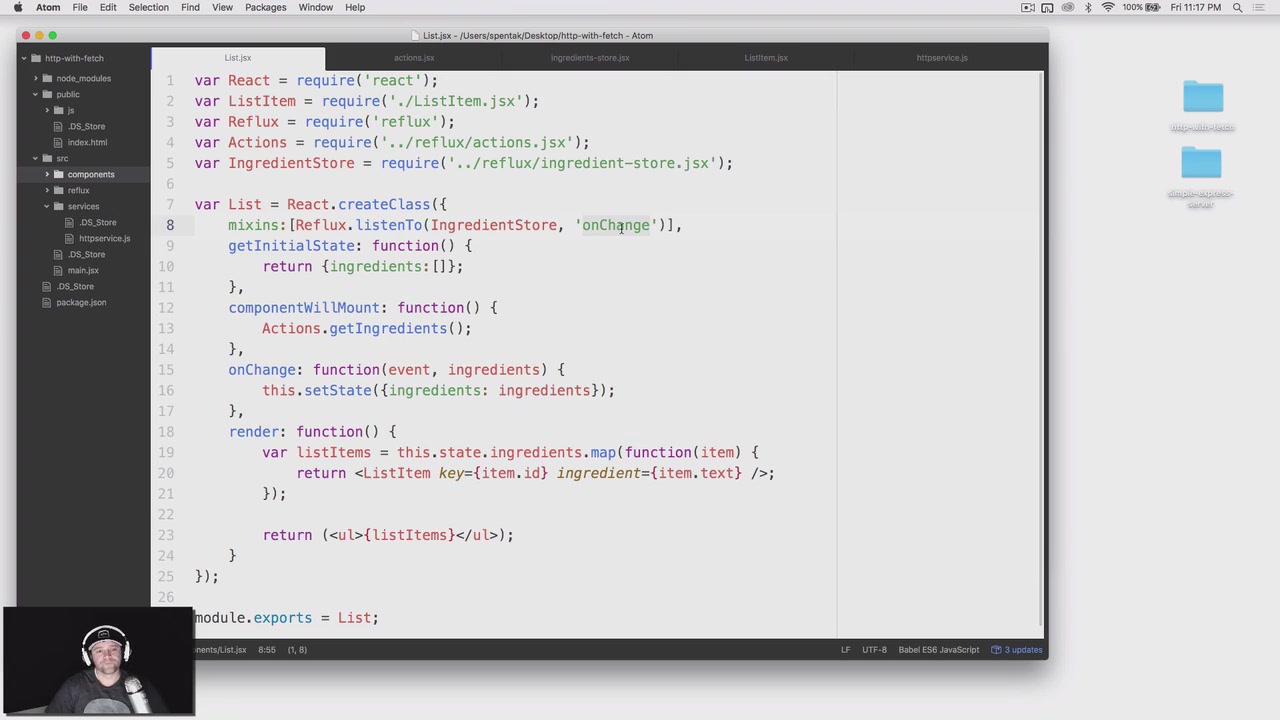1280x720 pixels.
Task: Switch to the httpservice.js tab
Action: (x=942, y=58)
